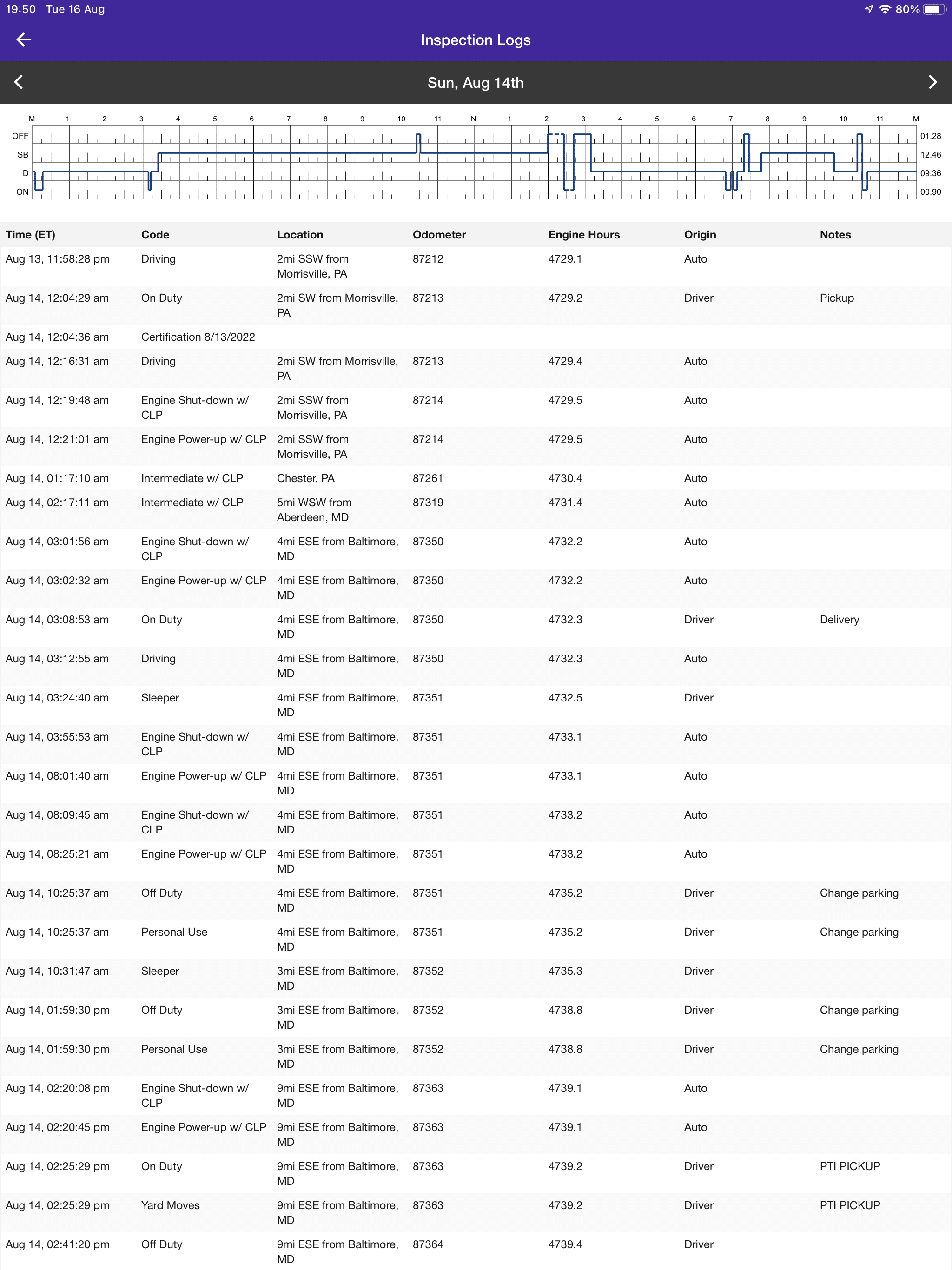Go to previous day's log
Viewport: 952px width, 1270px height.
(x=19, y=82)
